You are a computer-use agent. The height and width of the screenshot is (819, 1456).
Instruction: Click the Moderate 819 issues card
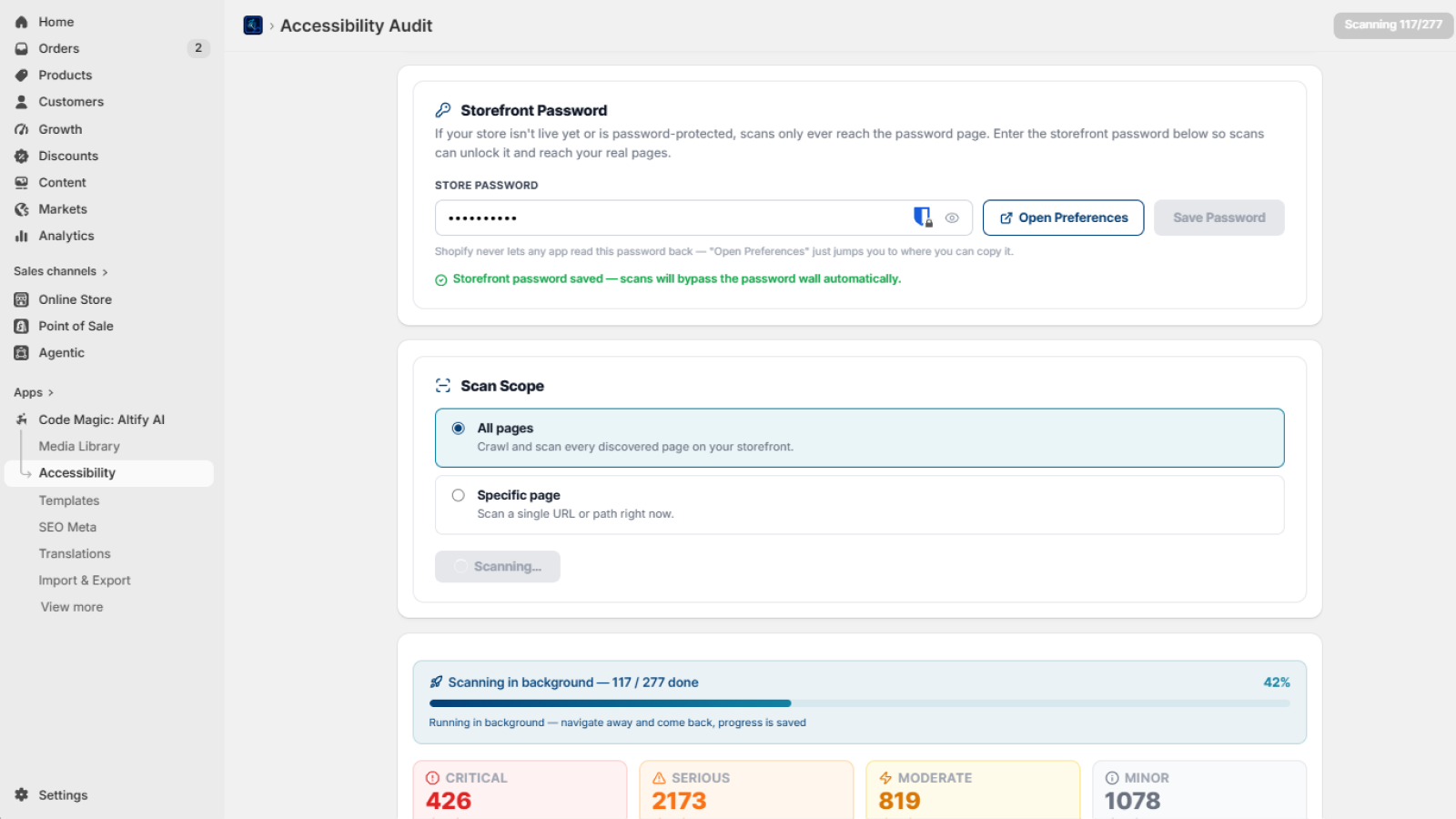coord(973,790)
